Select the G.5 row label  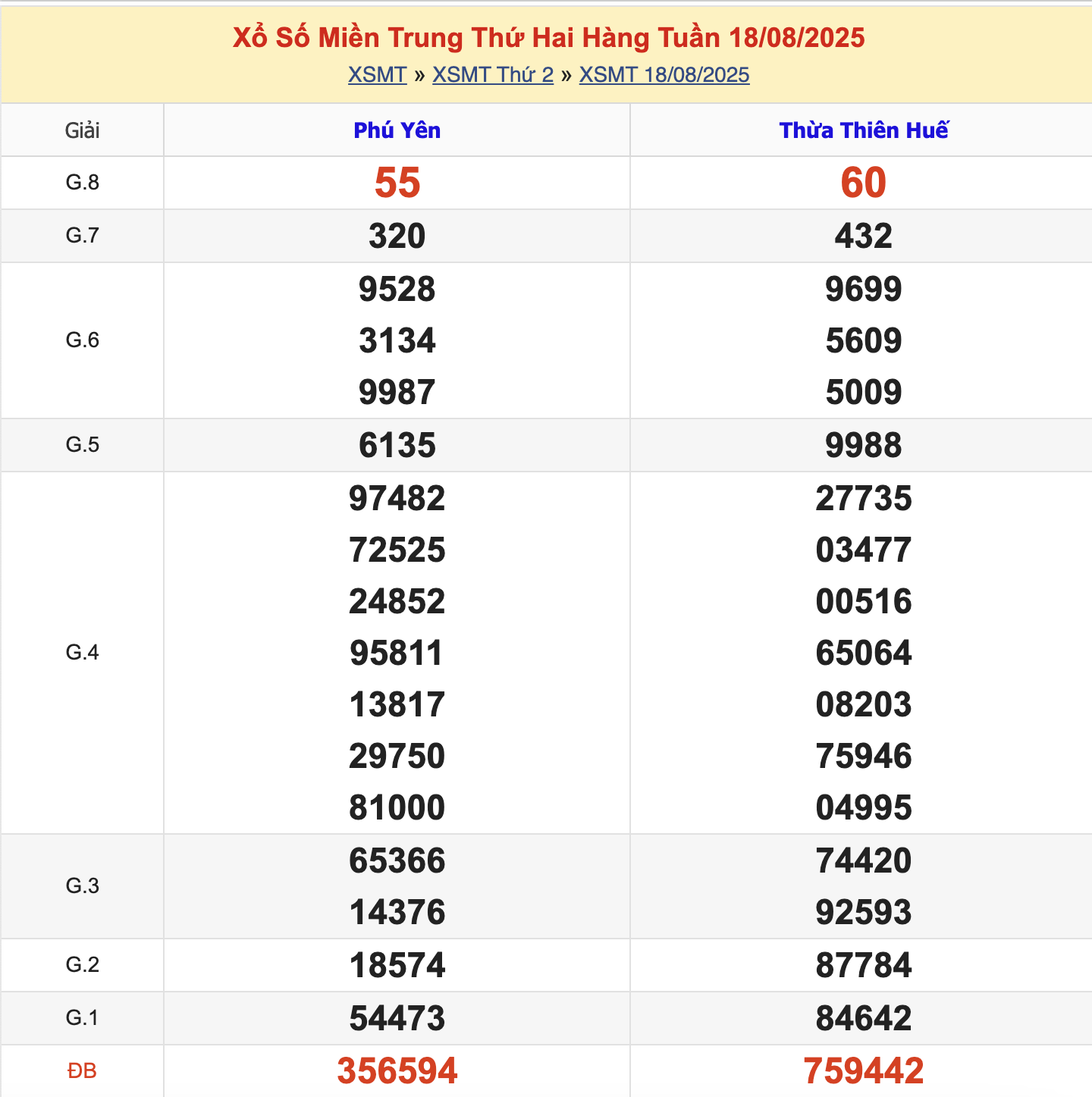pyautogui.click(x=82, y=444)
